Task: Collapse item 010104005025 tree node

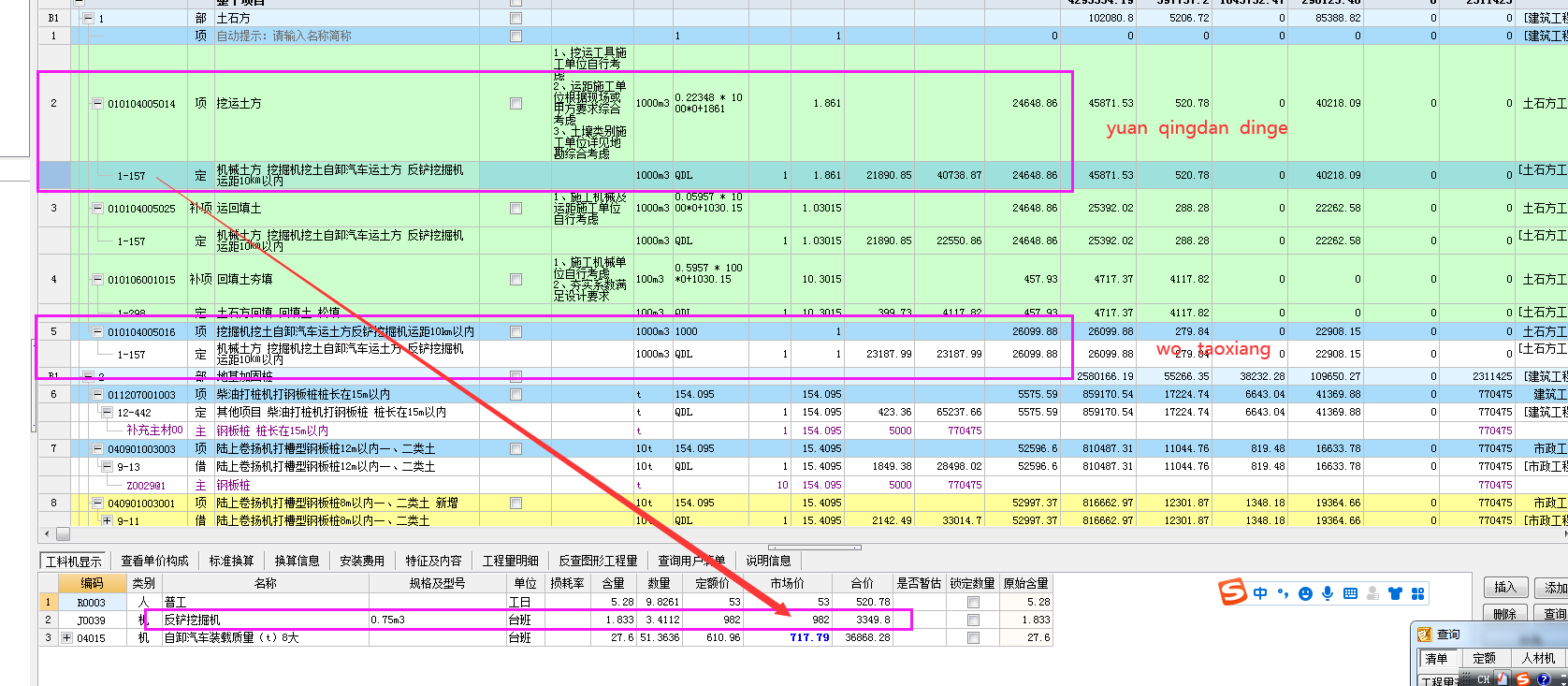Action: (x=97, y=208)
